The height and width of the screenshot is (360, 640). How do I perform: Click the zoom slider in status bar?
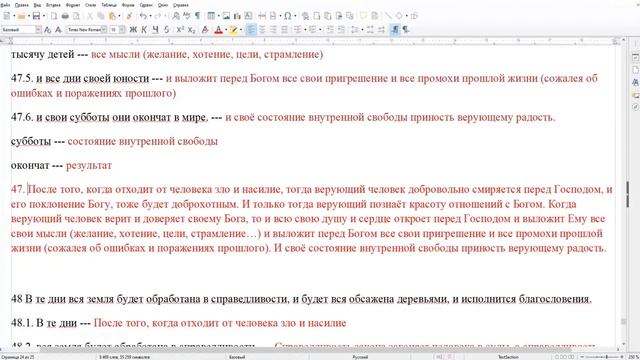[x=602, y=357]
